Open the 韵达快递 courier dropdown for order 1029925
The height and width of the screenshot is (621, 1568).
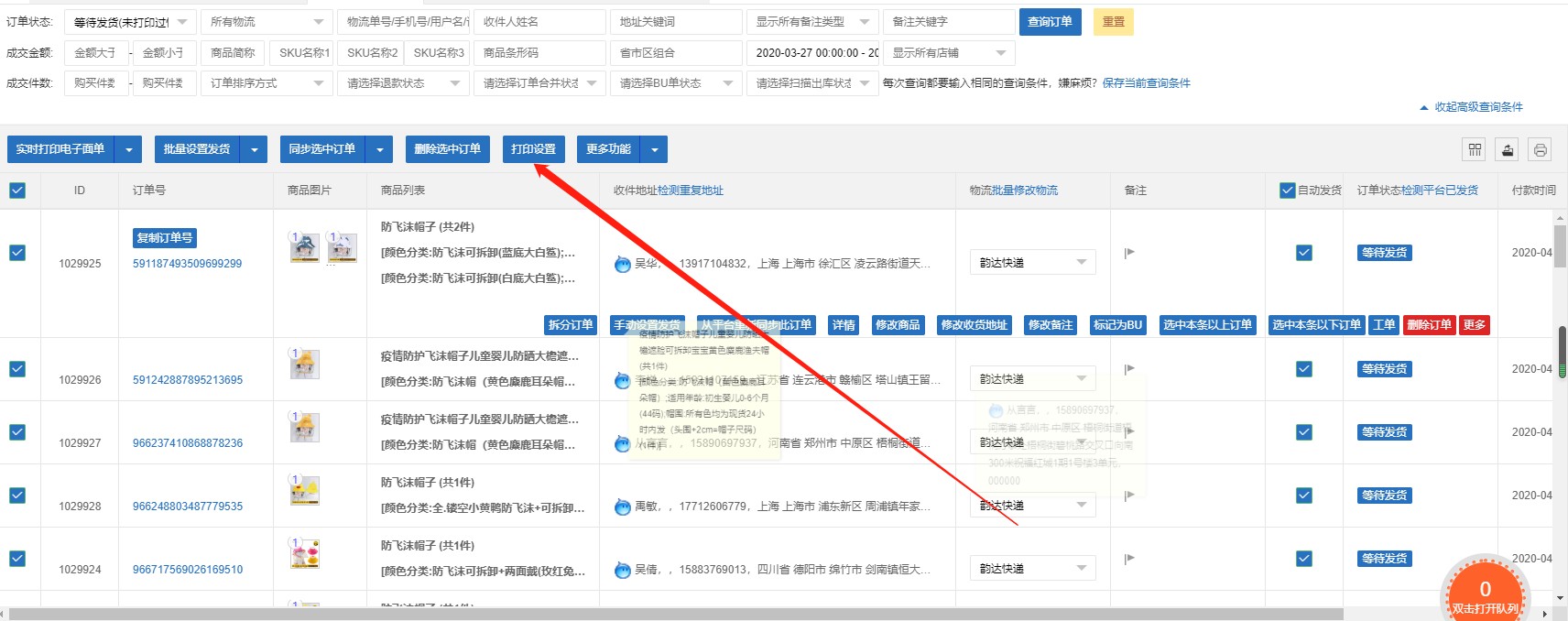point(1032,263)
